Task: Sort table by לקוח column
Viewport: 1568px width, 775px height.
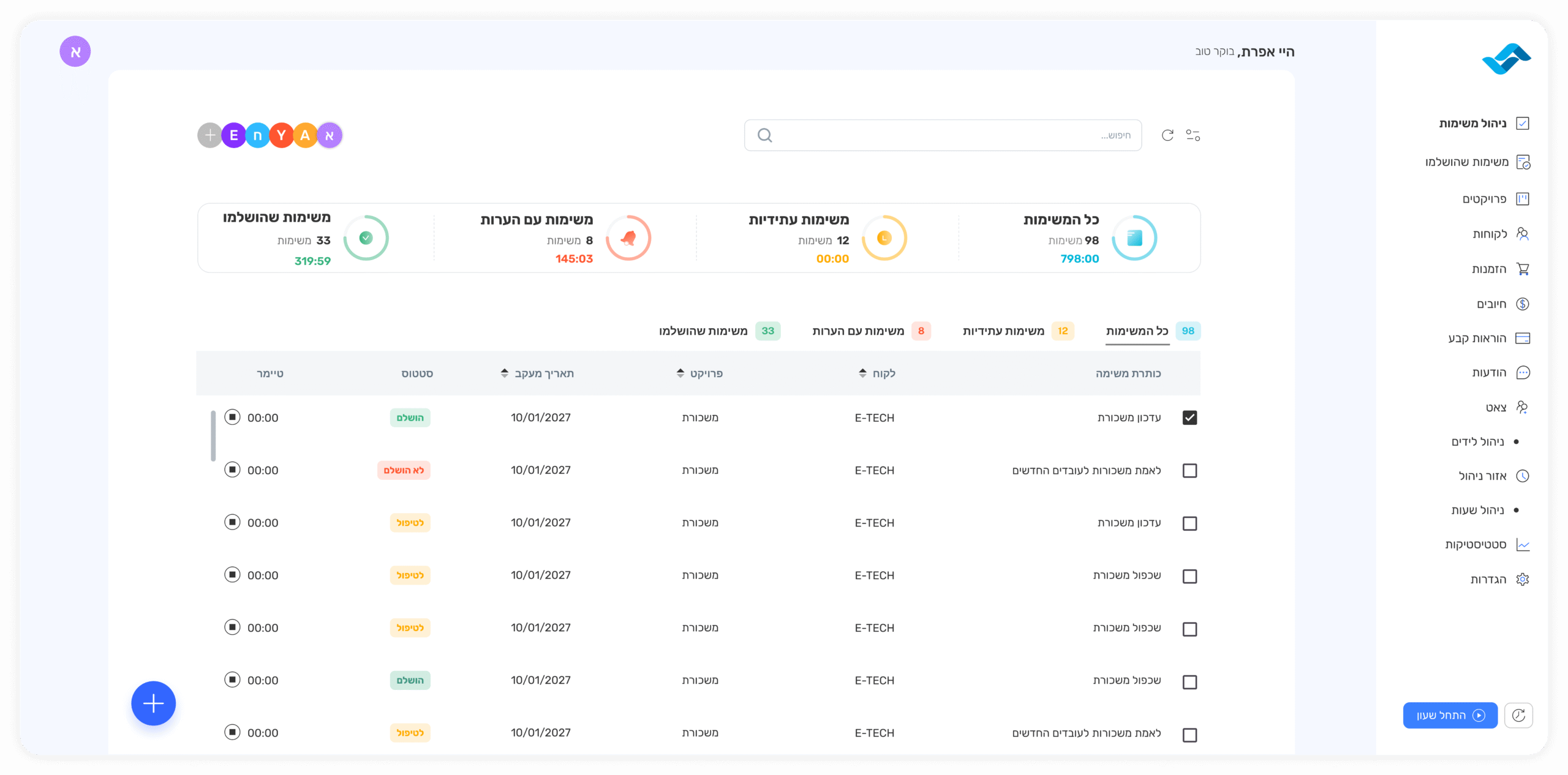Action: pos(862,373)
